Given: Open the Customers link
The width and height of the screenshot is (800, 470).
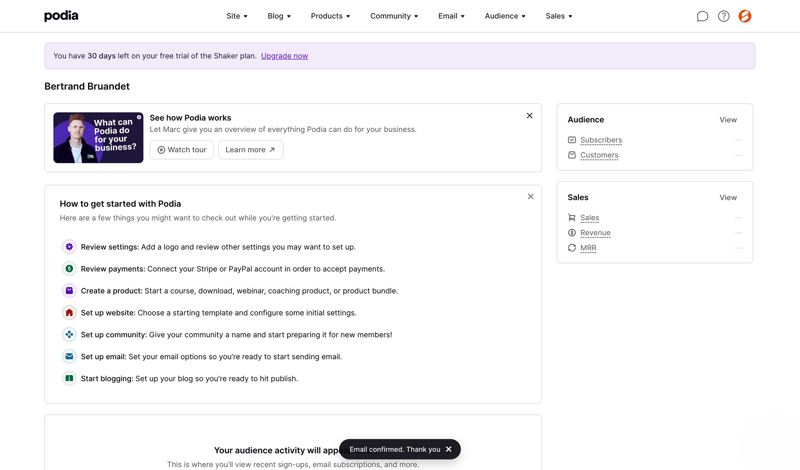Looking at the screenshot, I should tap(599, 155).
